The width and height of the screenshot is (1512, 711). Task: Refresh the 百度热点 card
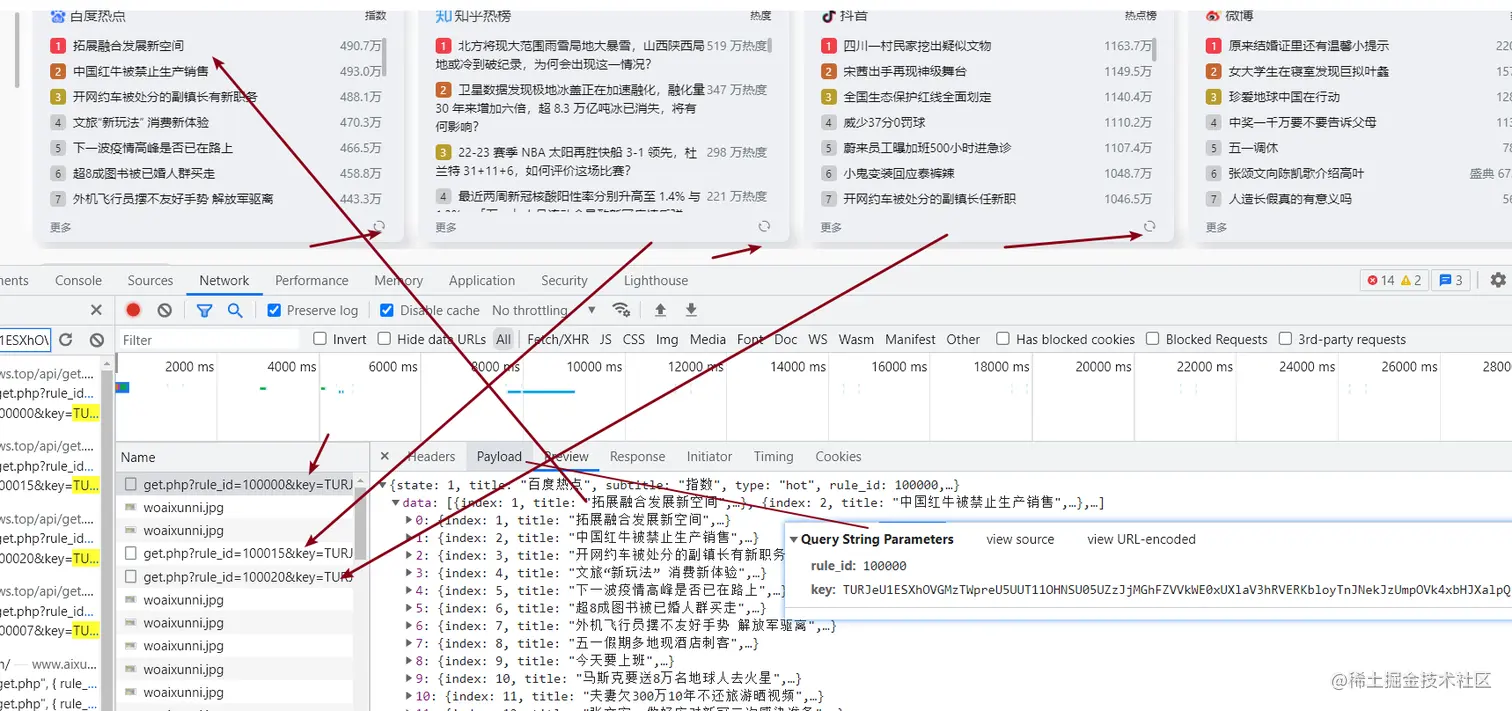379,227
